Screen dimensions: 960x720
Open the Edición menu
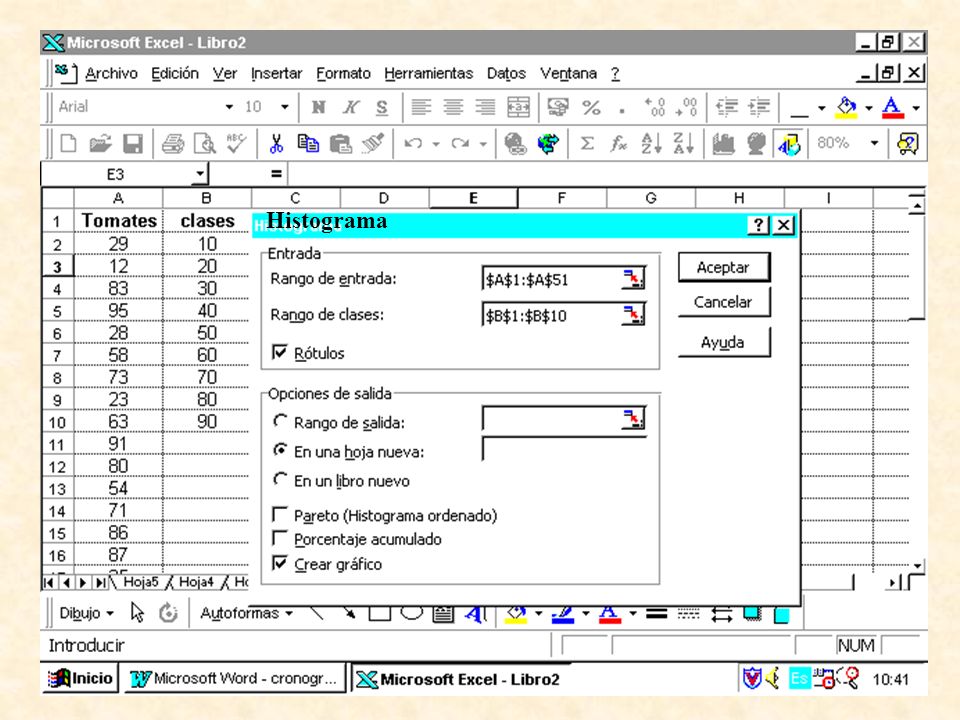pos(175,73)
